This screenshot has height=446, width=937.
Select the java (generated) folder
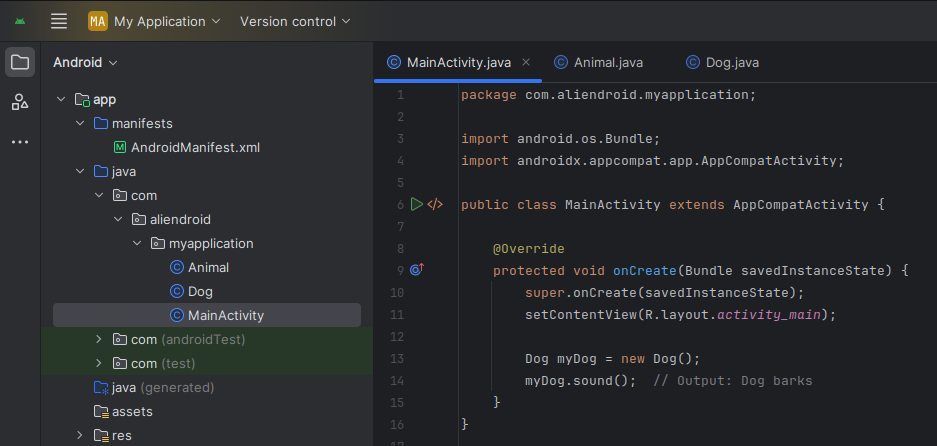pos(163,387)
